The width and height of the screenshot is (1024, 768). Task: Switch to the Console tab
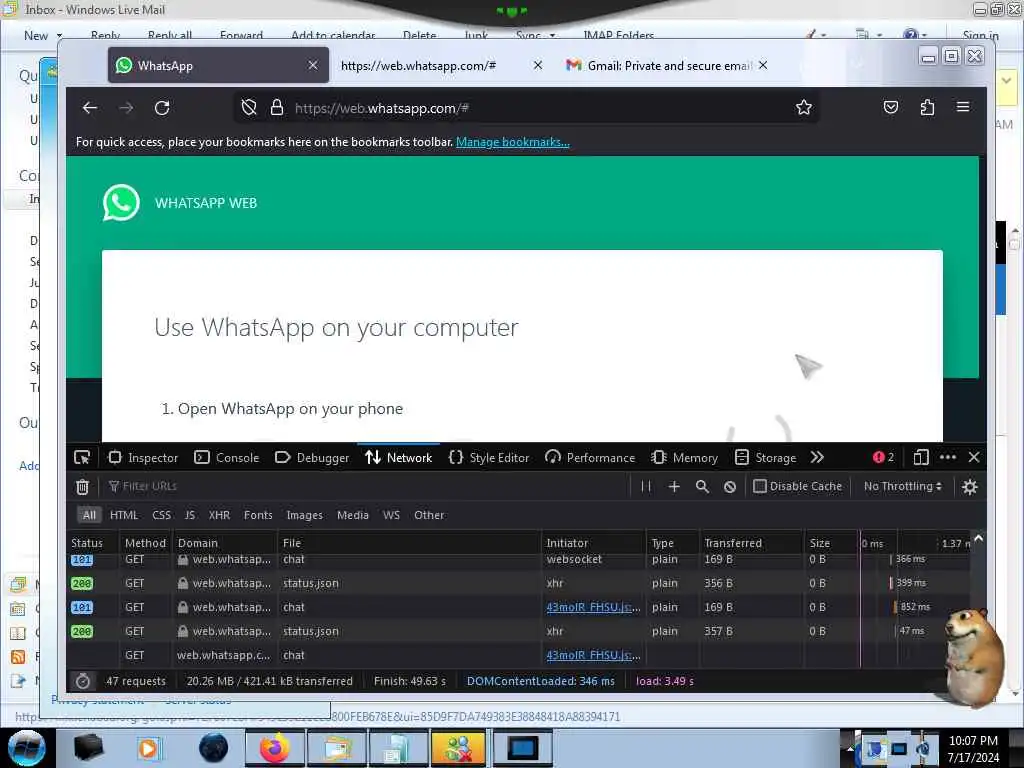point(227,458)
